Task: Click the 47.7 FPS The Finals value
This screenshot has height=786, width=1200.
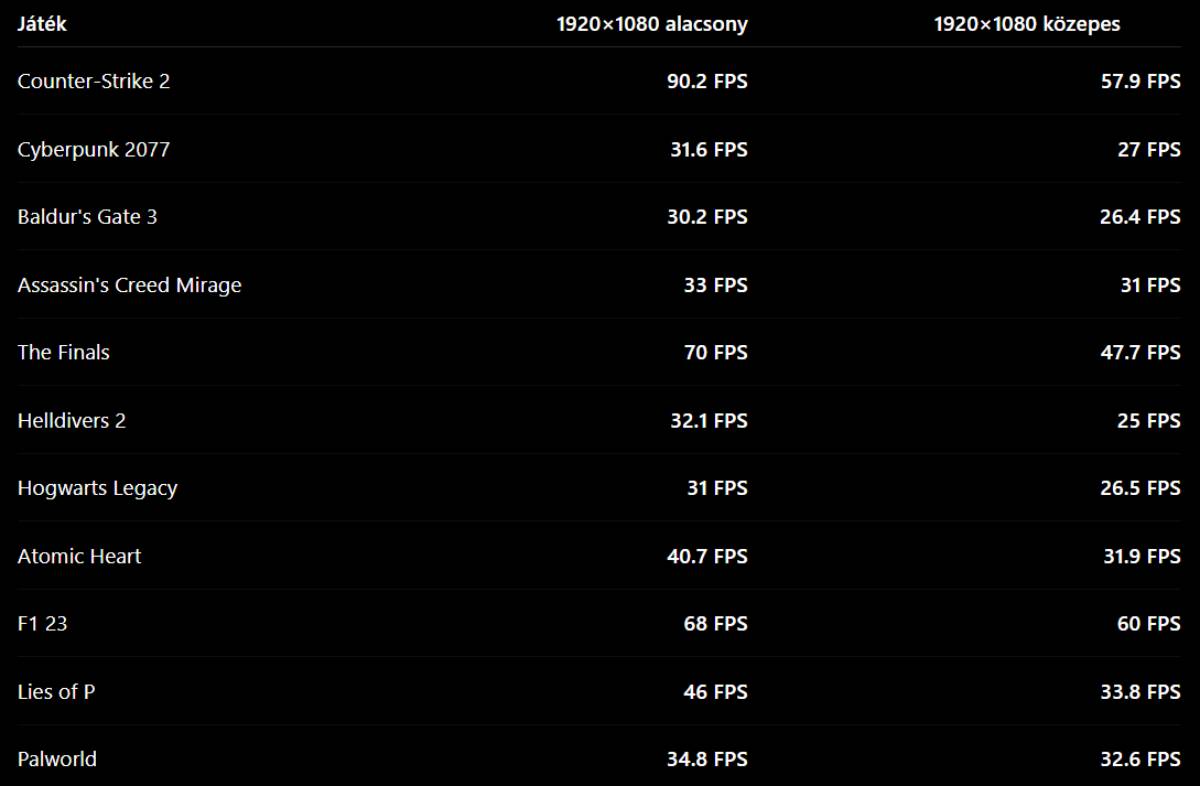Action: click(x=1141, y=353)
